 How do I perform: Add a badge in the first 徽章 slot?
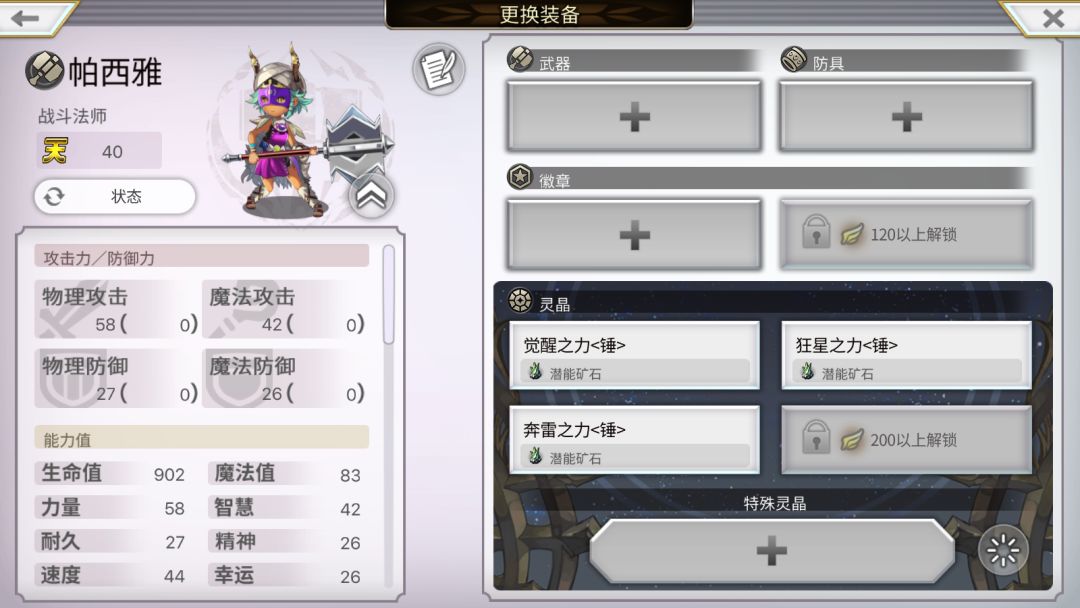[x=634, y=235]
